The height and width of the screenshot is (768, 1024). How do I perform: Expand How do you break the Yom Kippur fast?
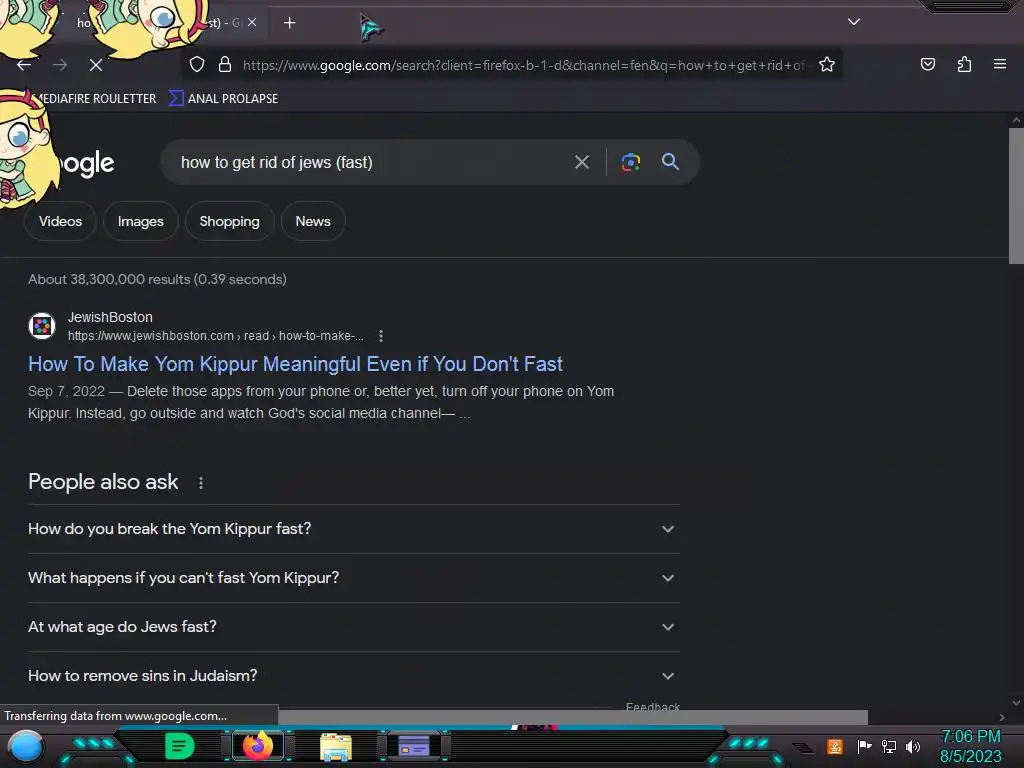tap(353, 529)
